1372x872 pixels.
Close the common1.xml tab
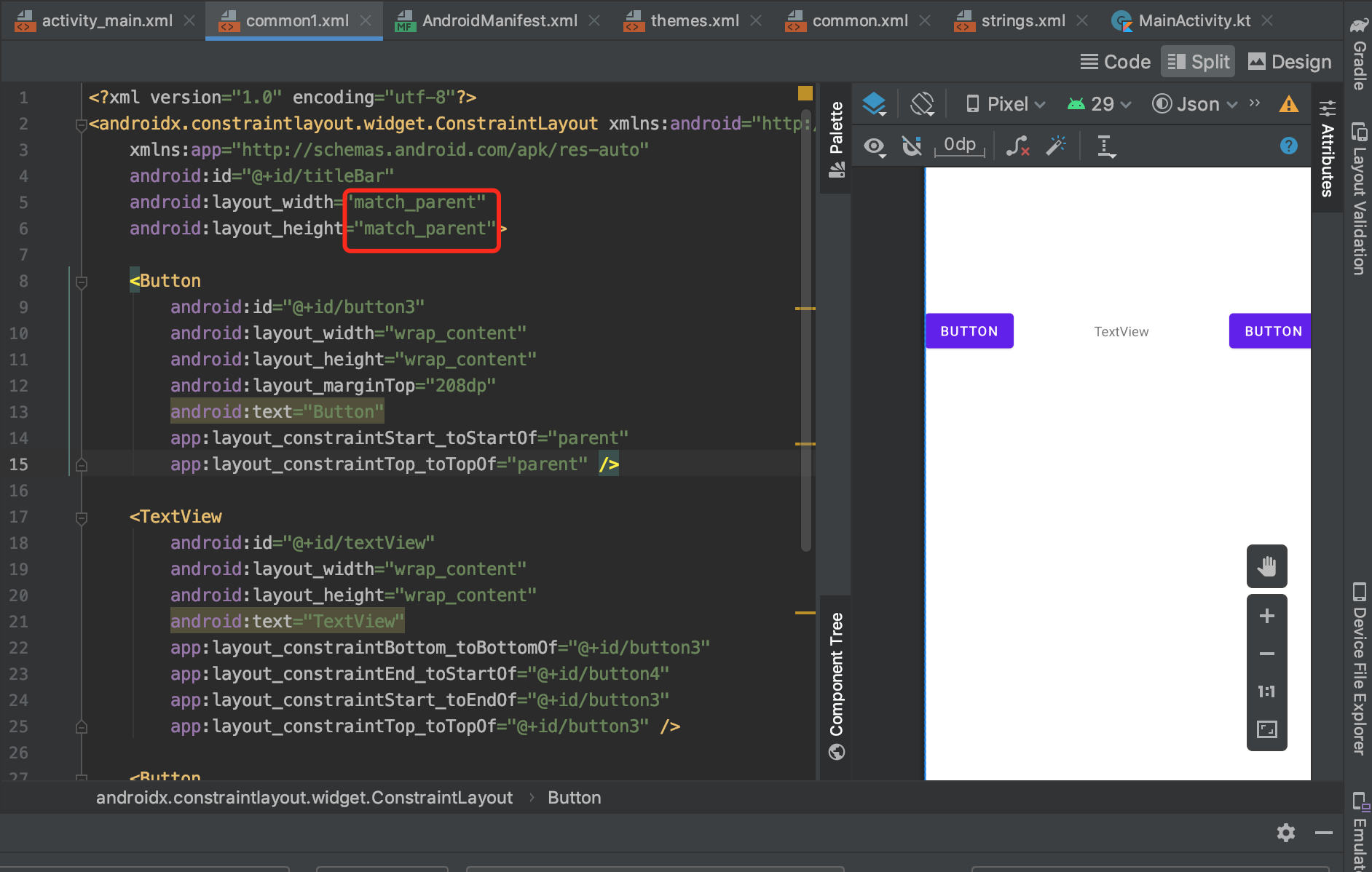[x=366, y=20]
